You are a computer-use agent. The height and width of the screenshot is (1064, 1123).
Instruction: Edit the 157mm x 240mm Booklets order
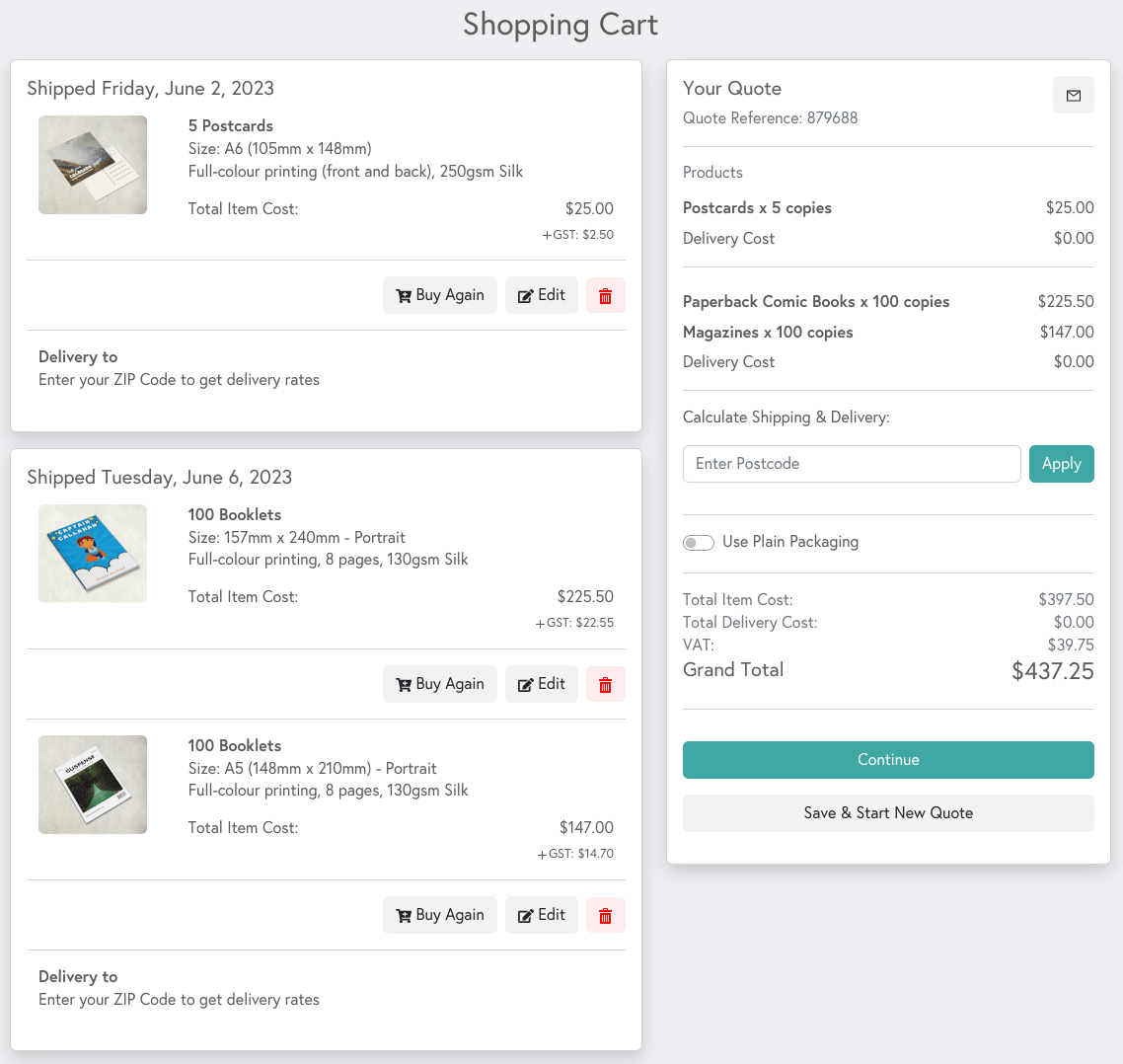542,684
